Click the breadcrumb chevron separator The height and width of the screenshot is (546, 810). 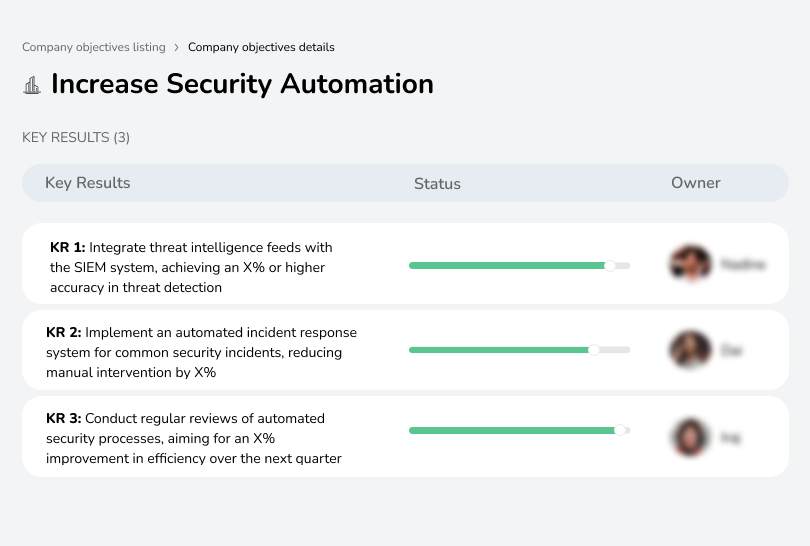tap(177, 48)
